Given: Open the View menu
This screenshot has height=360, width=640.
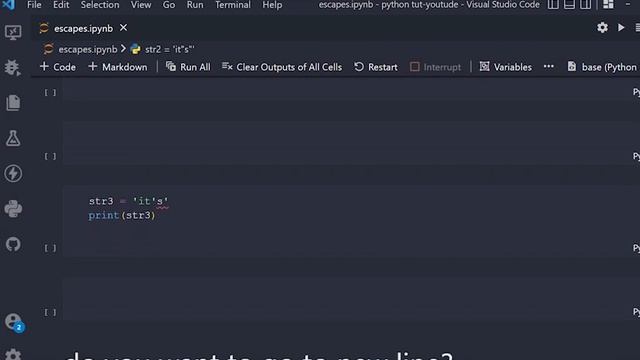Looking at the screenshot, I should (141, 5).
